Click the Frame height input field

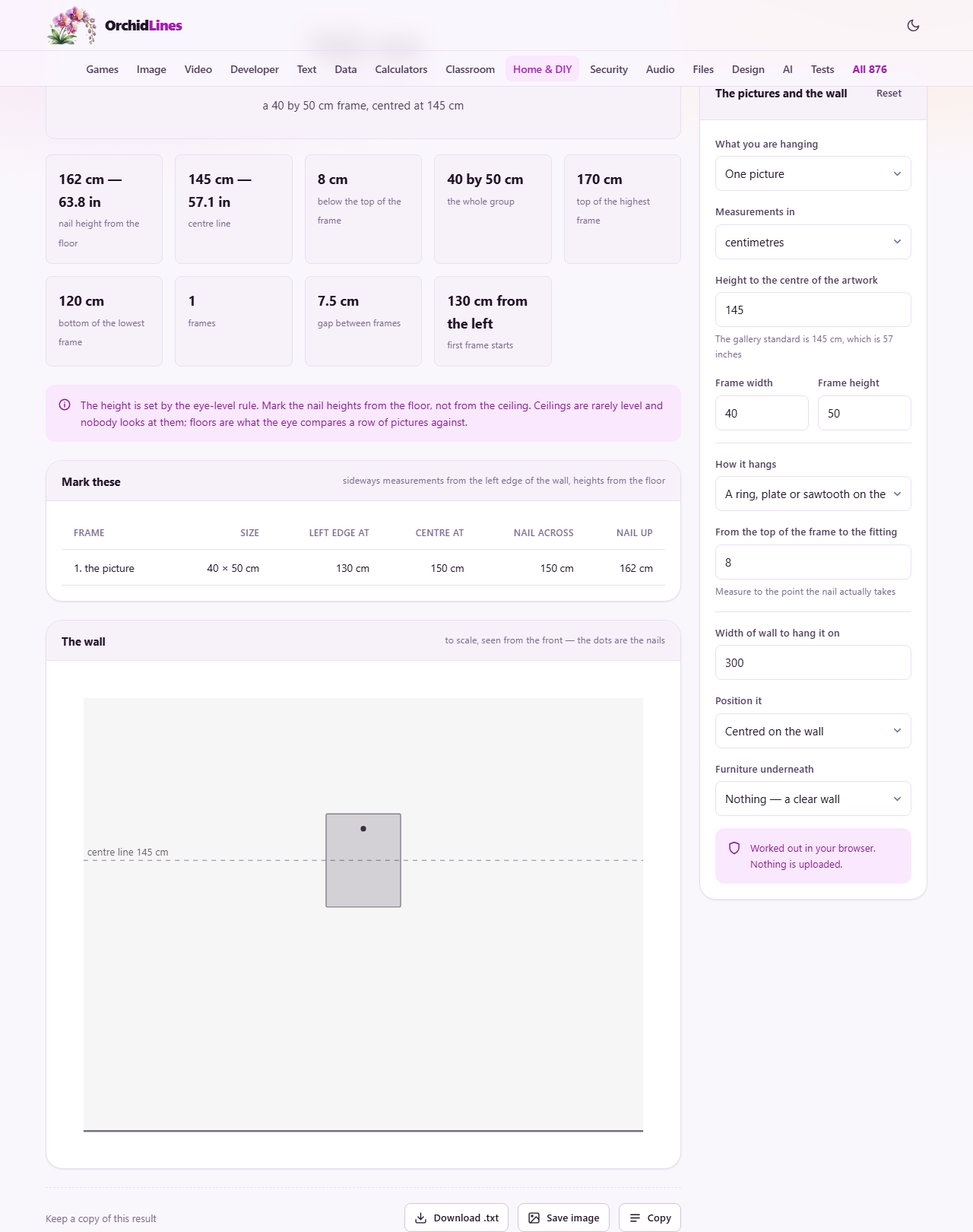coord(864,413)
